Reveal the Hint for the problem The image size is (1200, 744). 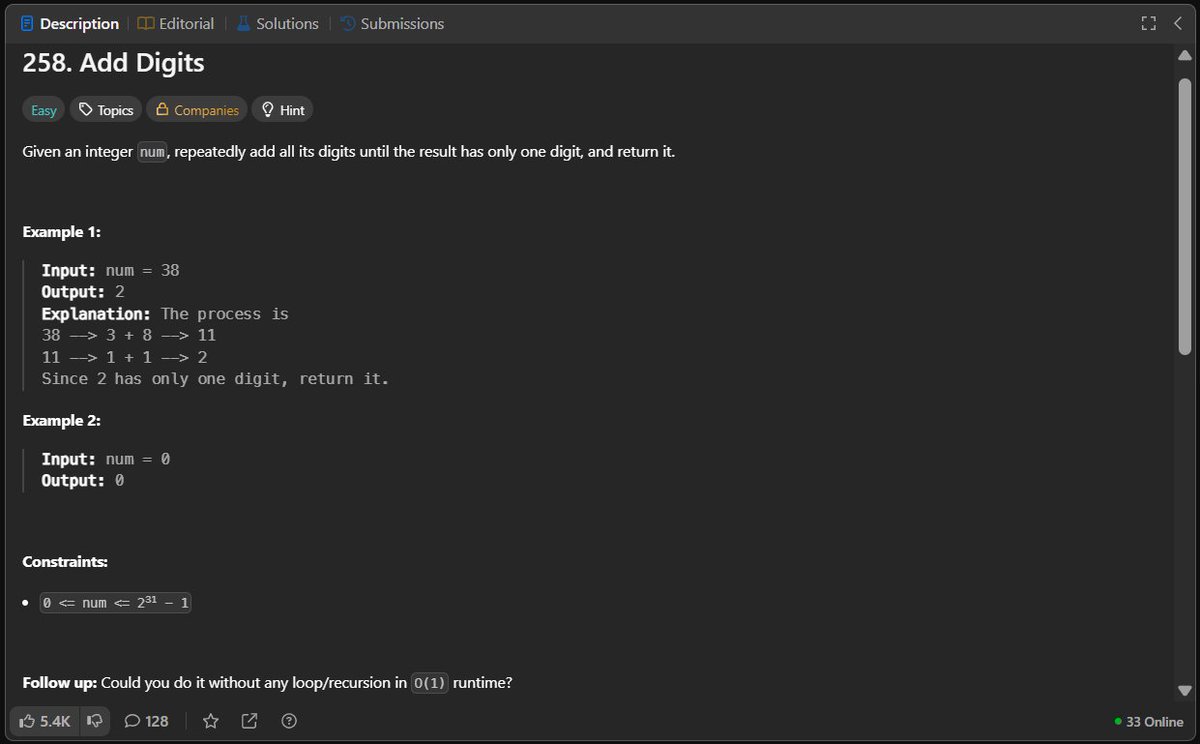(x=282, y=109)
